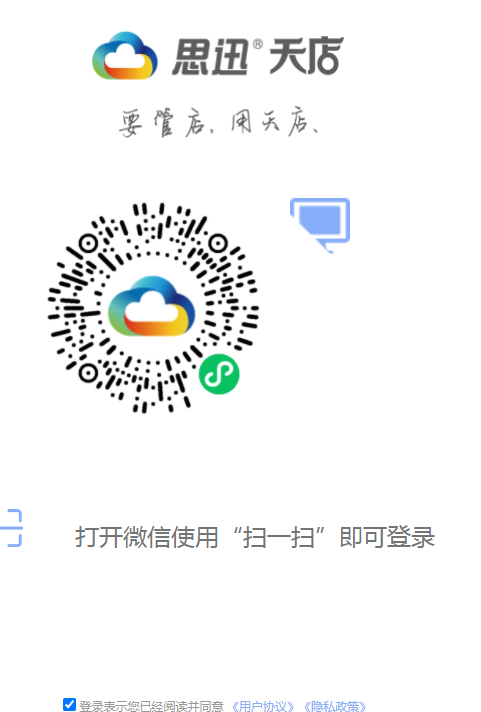Click the 登录表示您已经阅读并同意 checkbox label
Screen dimensions: 481x712
(151, 706)
